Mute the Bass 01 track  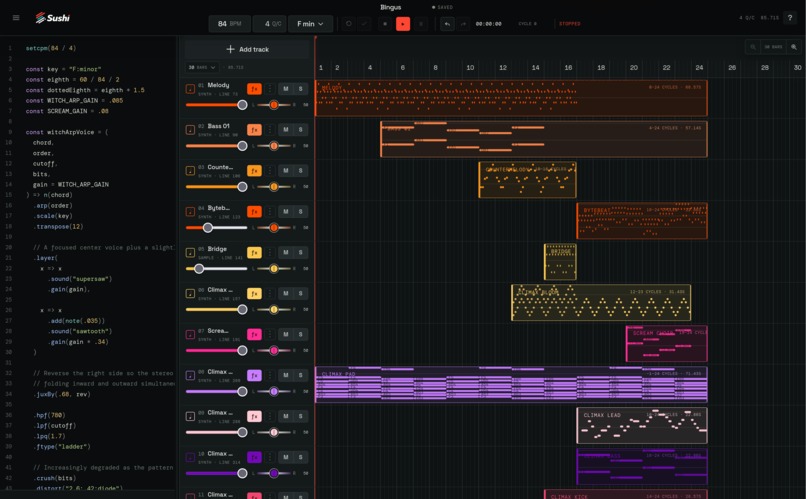tap(286, 130)
